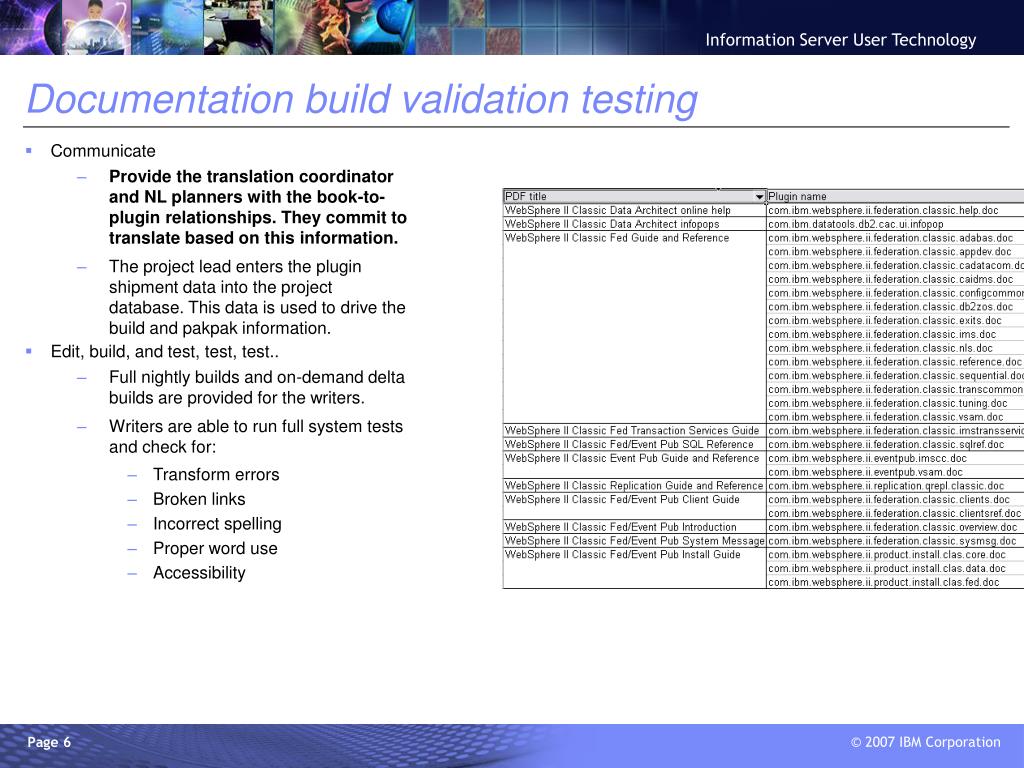Select plugin cell ending 'classic.vsam.doc'
Viewport: 1024px width, 768px height.
[x=895, y=417]
